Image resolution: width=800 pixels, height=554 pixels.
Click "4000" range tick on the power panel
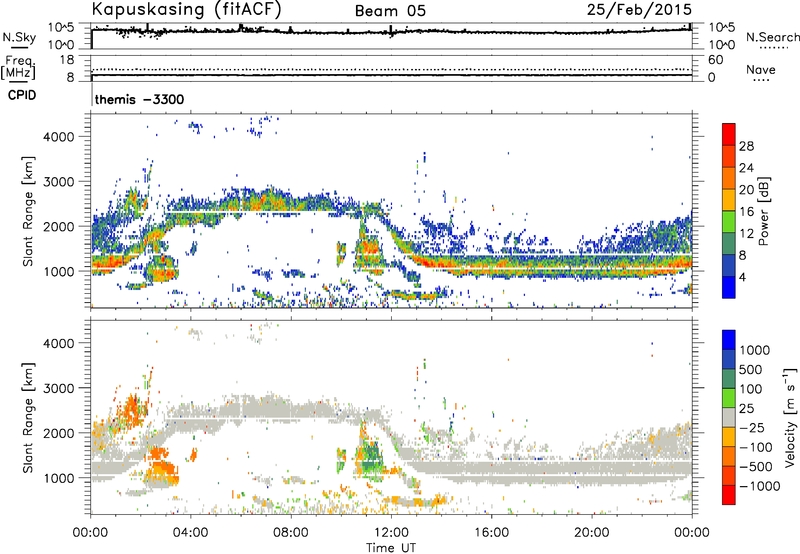59,137
